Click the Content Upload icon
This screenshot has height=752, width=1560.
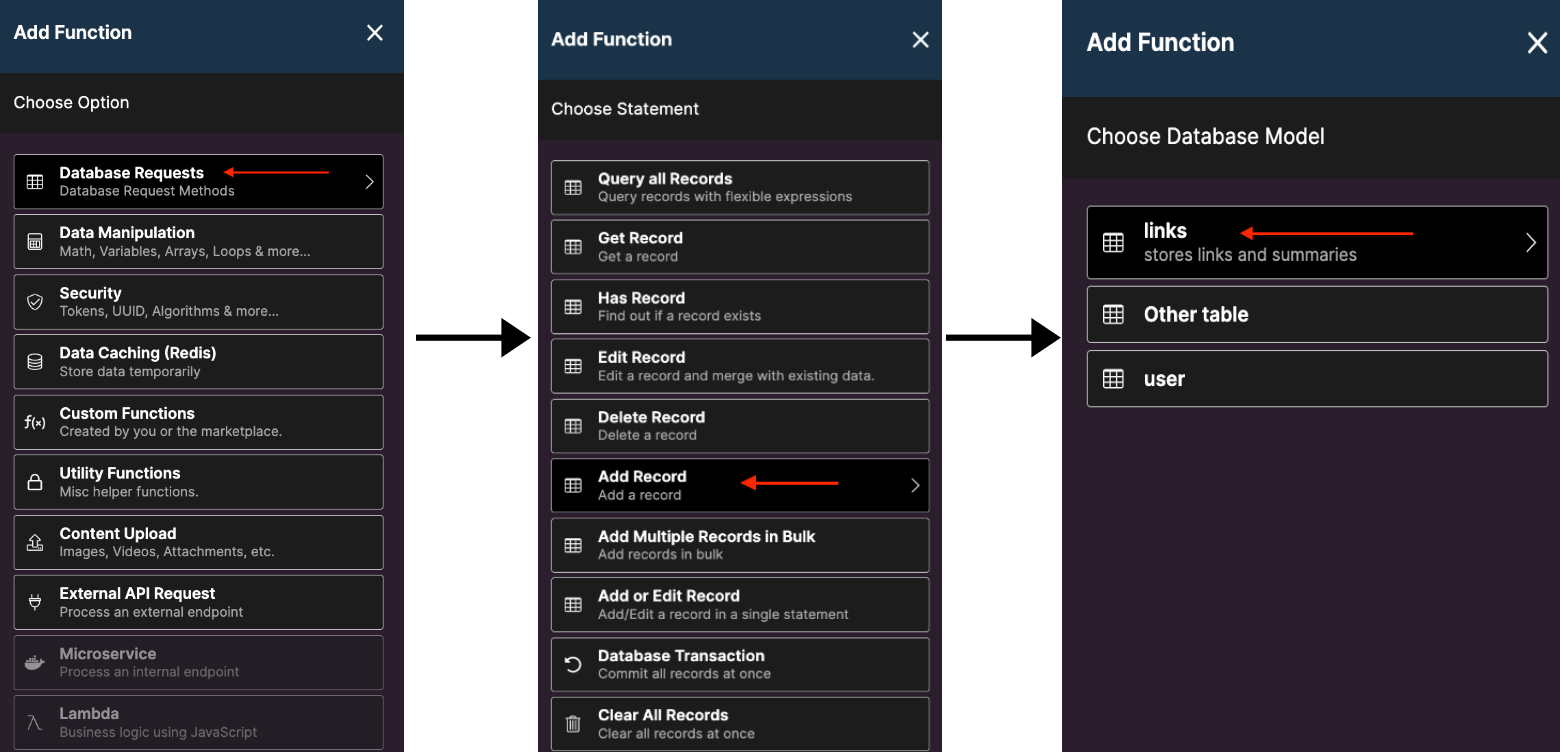point(35,542)
